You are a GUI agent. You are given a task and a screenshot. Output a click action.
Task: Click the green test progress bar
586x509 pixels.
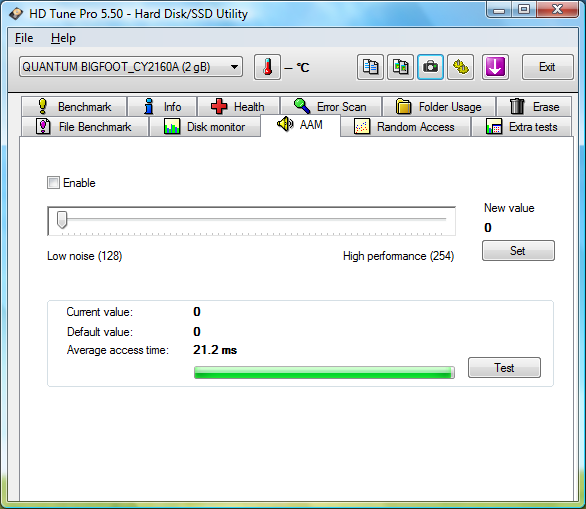pos(324,373)
